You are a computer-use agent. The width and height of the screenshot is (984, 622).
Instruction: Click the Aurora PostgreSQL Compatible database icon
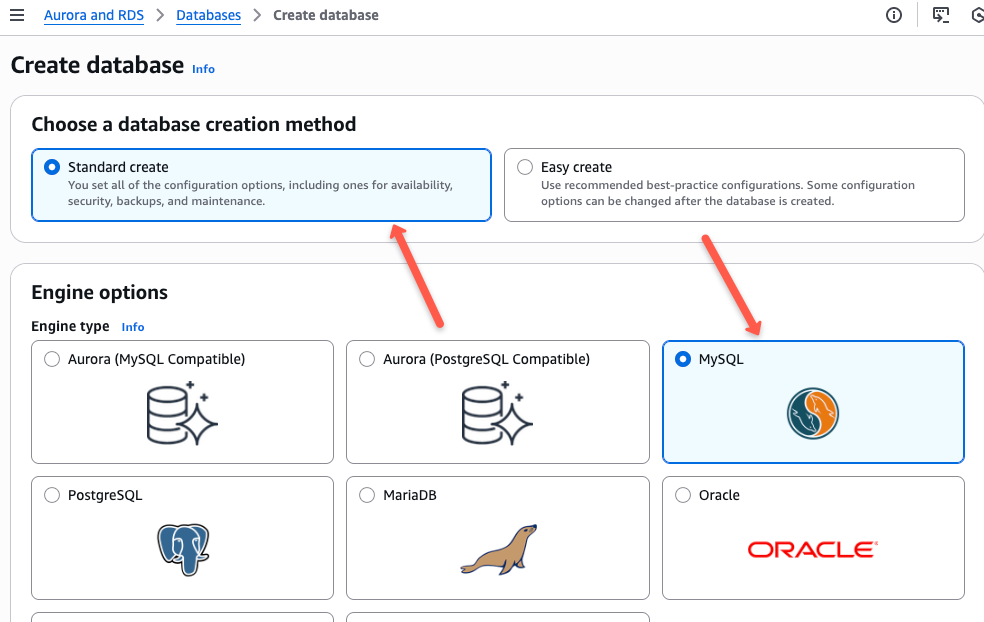point(497,413)
